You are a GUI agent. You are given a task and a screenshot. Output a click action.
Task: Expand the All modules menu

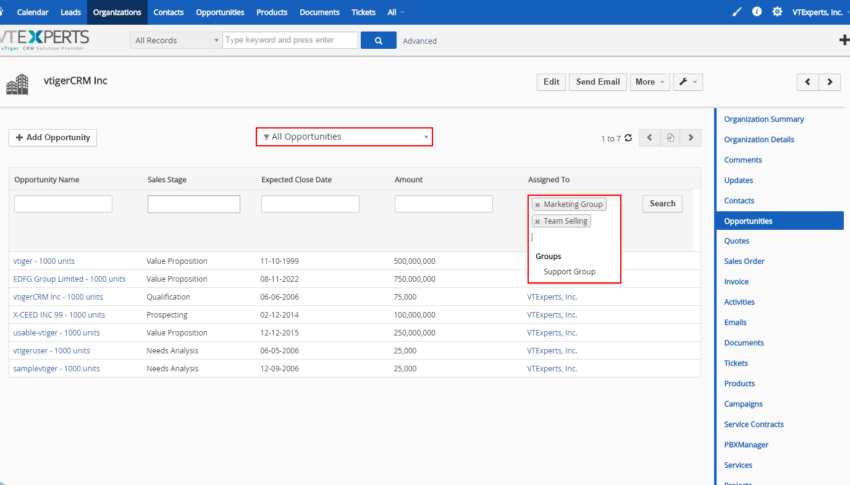pyautogui.click(x=395, y=12)
